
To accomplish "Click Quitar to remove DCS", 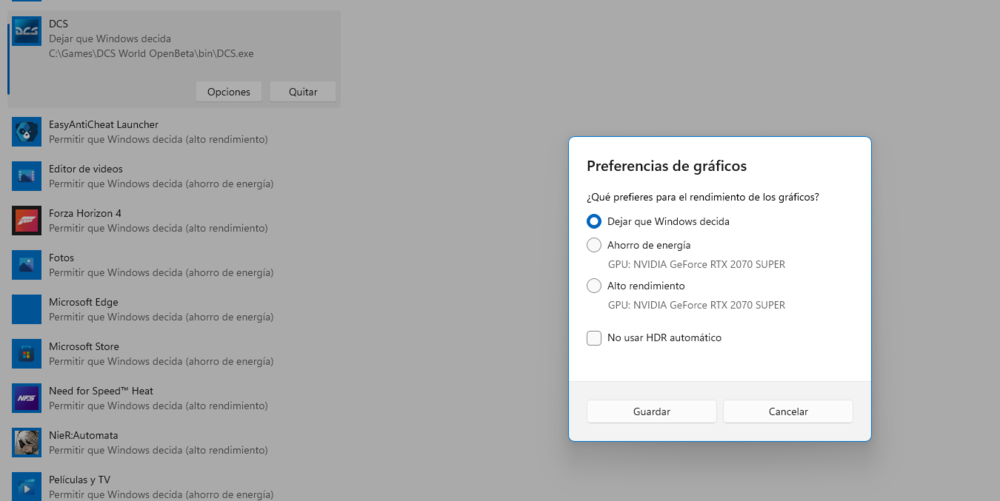I will tap(303, 92).
